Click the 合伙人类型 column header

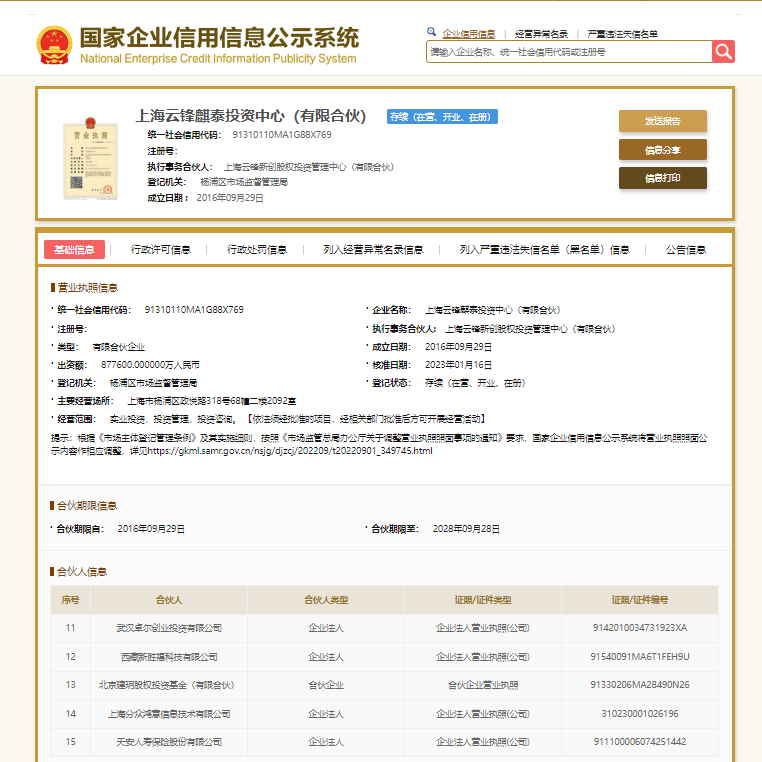click(x=326, y=600)
